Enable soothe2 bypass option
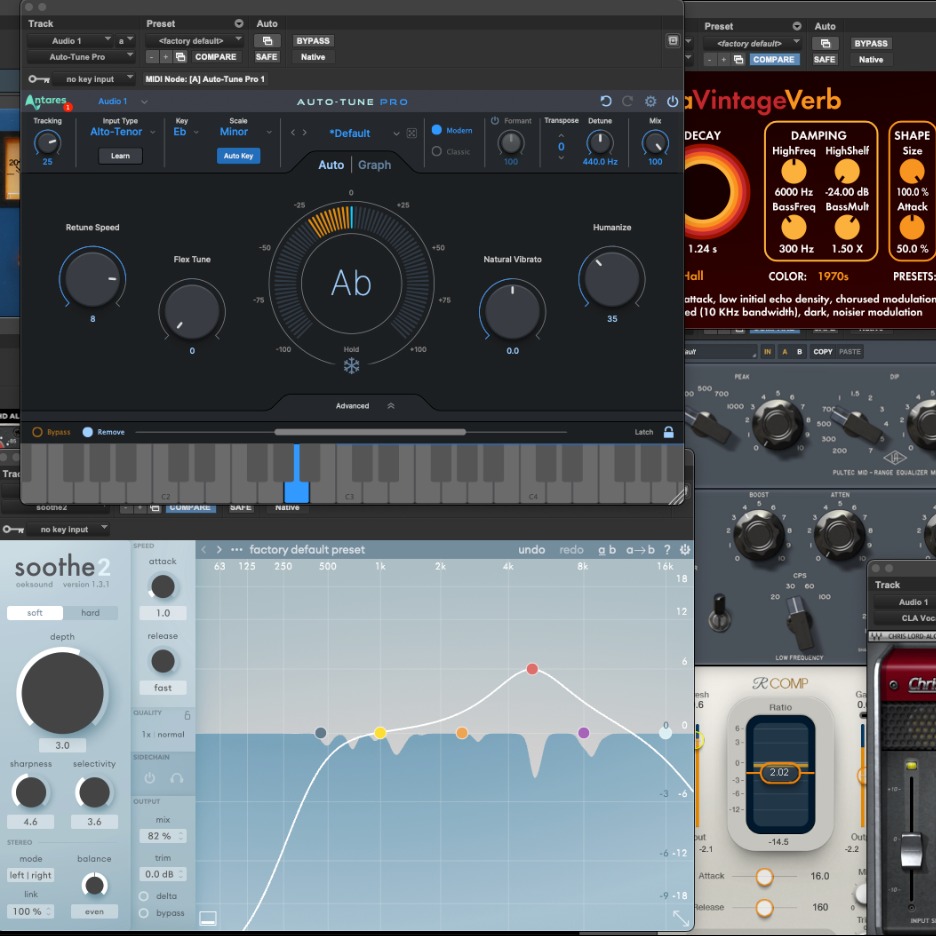Image resolution: width=936 pixels, height=936 pixels. pos(143,913)
